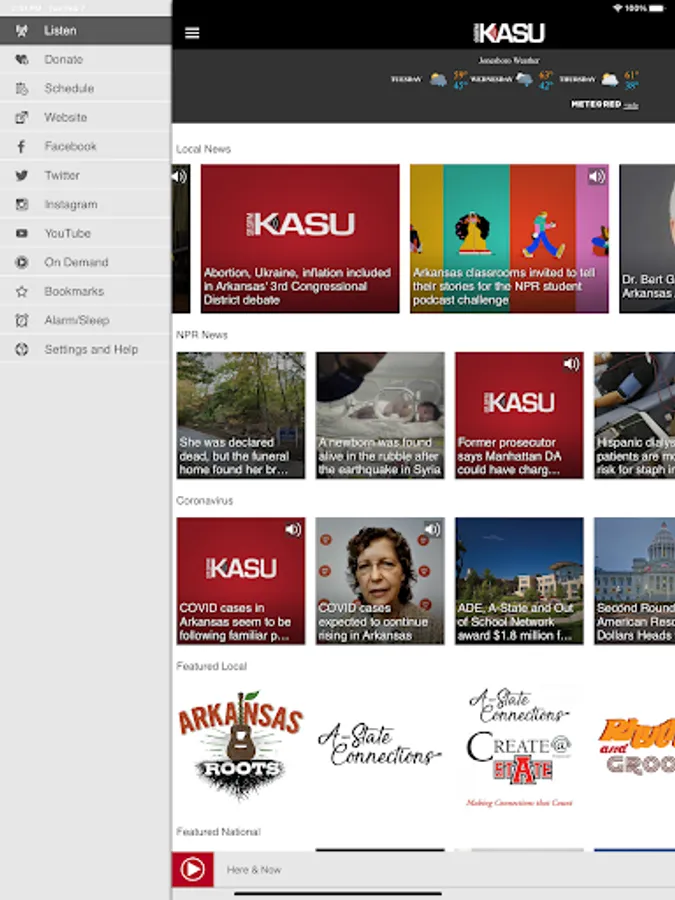675x900 pixels.
Task: Tap the Instagram camera icon
Action: (22, 204)
